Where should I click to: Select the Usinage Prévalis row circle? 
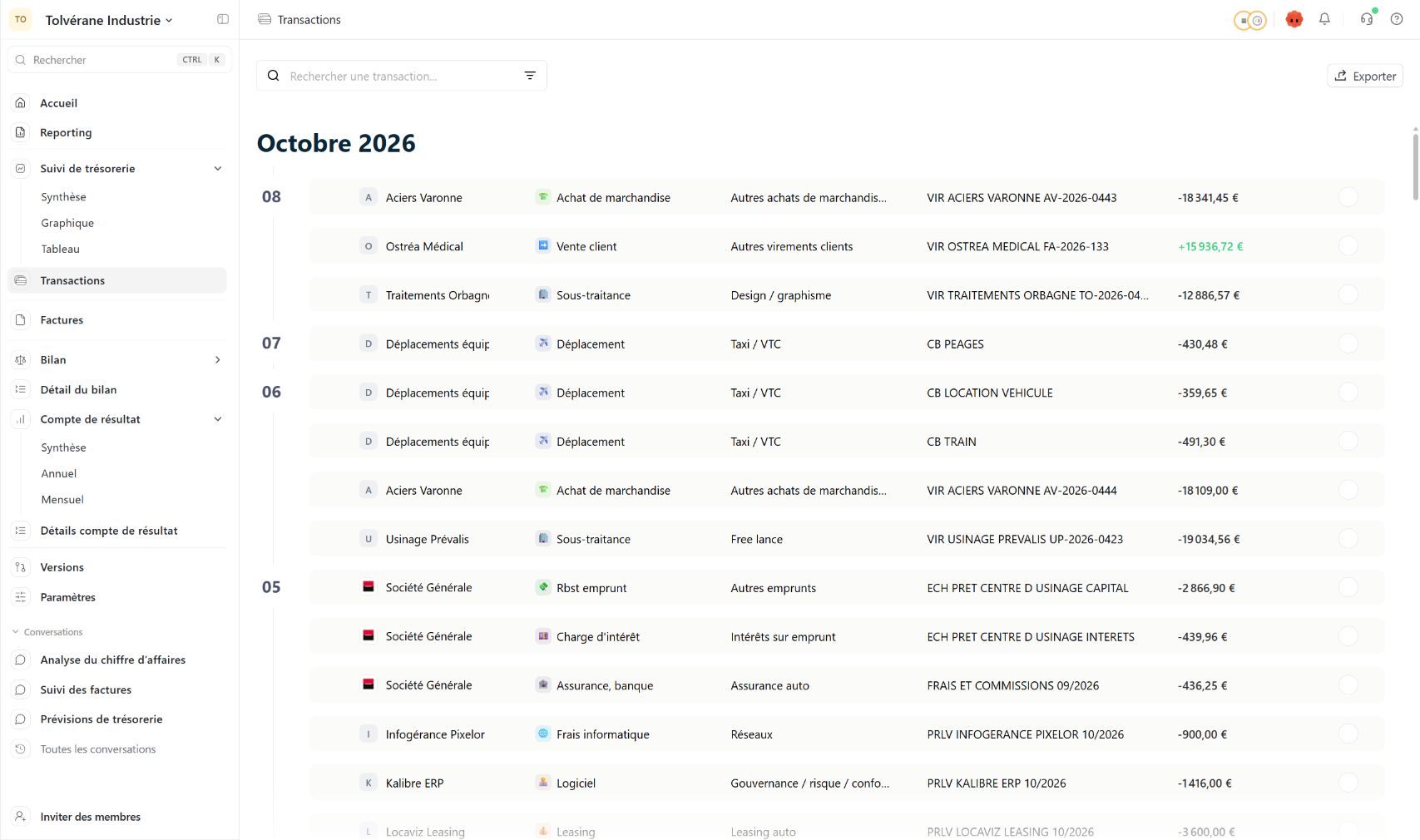[1348, 539]
